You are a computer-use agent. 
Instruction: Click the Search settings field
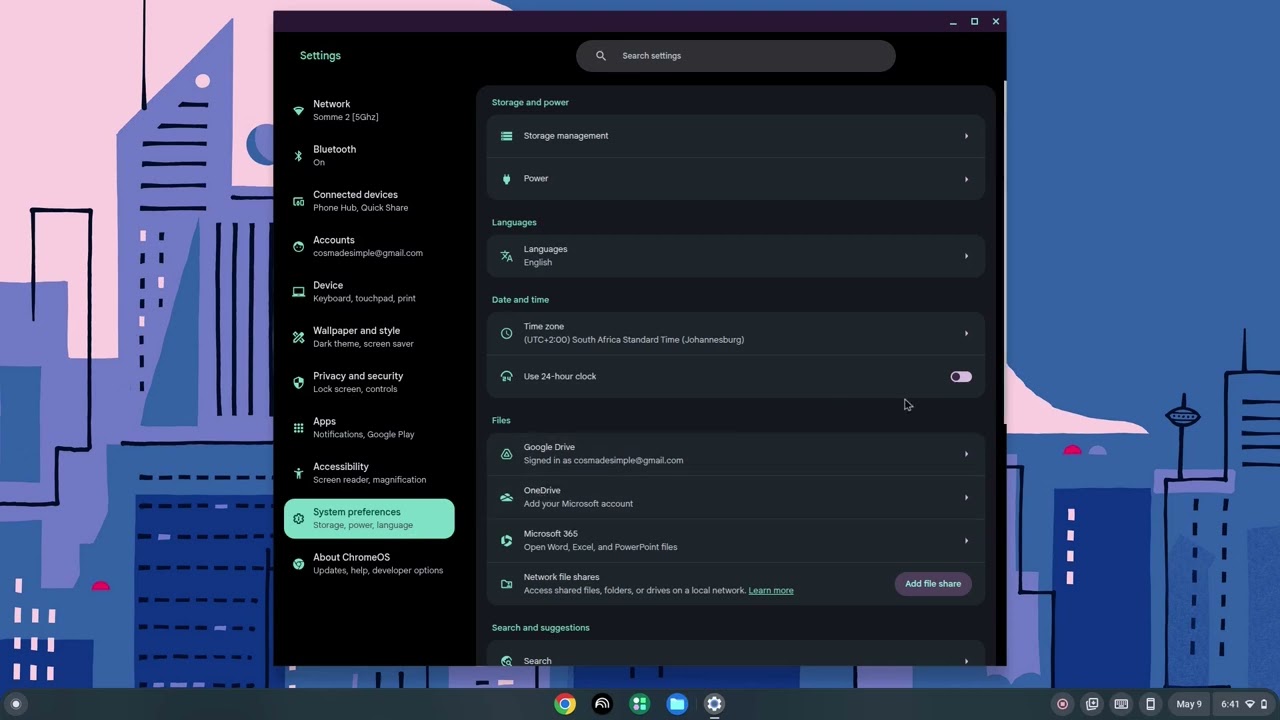pyautogui.click(x=736, y=56)
